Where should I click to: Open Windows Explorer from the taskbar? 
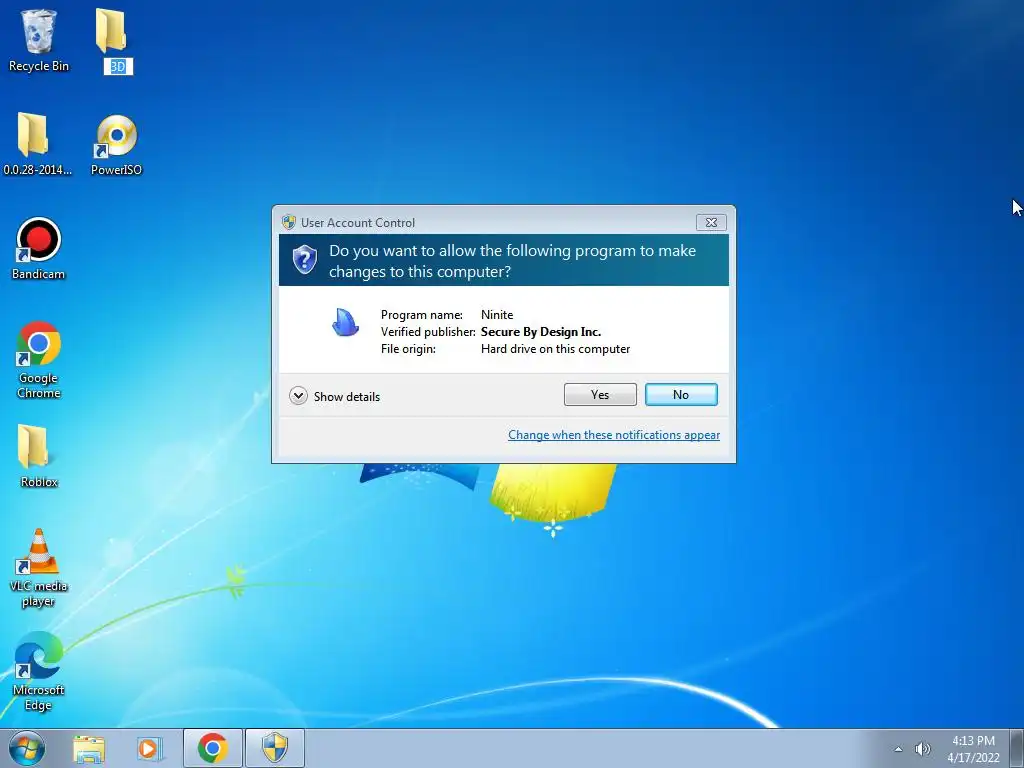coord(89,748)
